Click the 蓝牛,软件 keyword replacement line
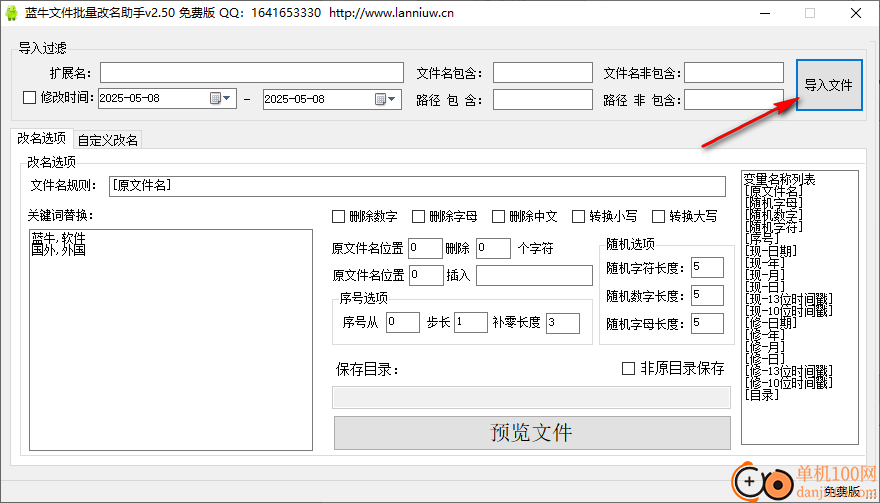Image resolution: width=880 pixels, height=503 pixels. click(59, 238)
